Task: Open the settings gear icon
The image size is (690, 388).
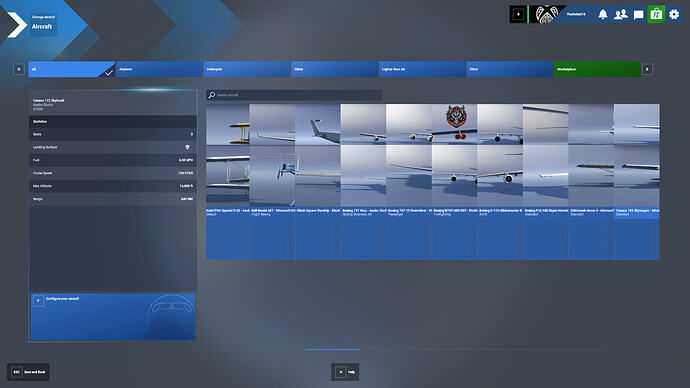Action: (x=674, y=15)
